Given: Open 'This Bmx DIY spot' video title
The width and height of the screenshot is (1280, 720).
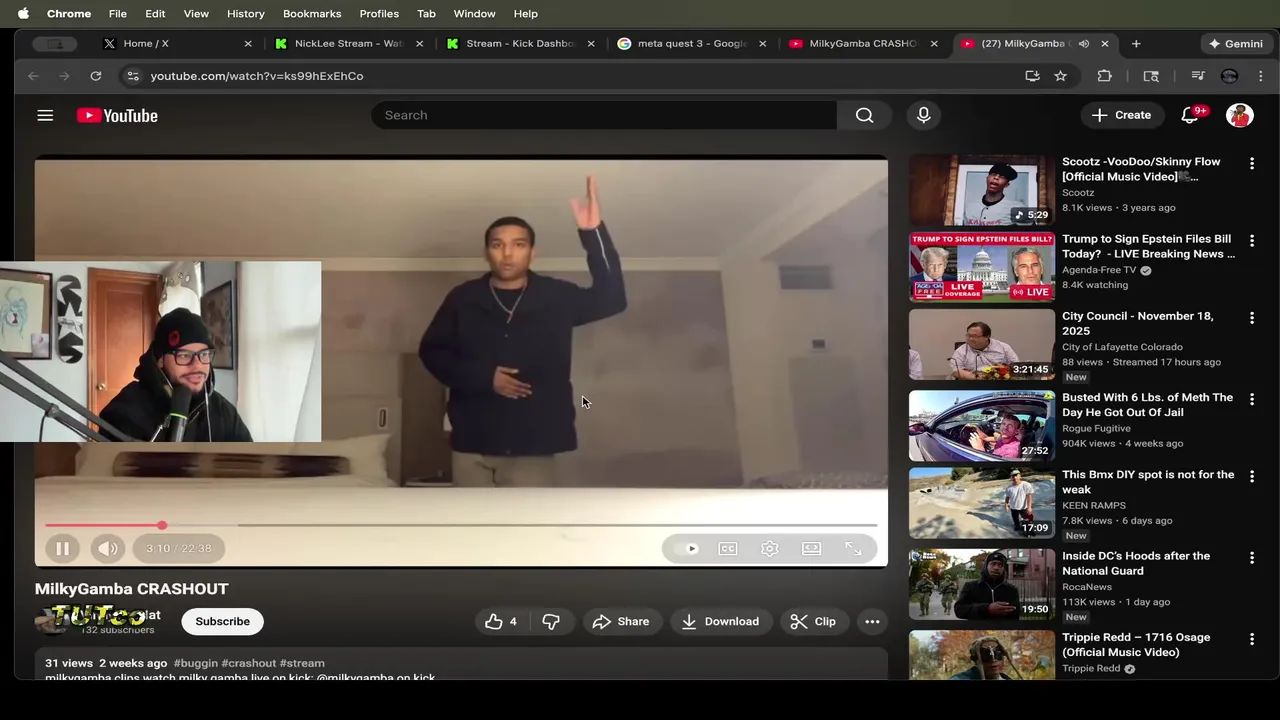Looking at the screenshot, I should 1148,482.
